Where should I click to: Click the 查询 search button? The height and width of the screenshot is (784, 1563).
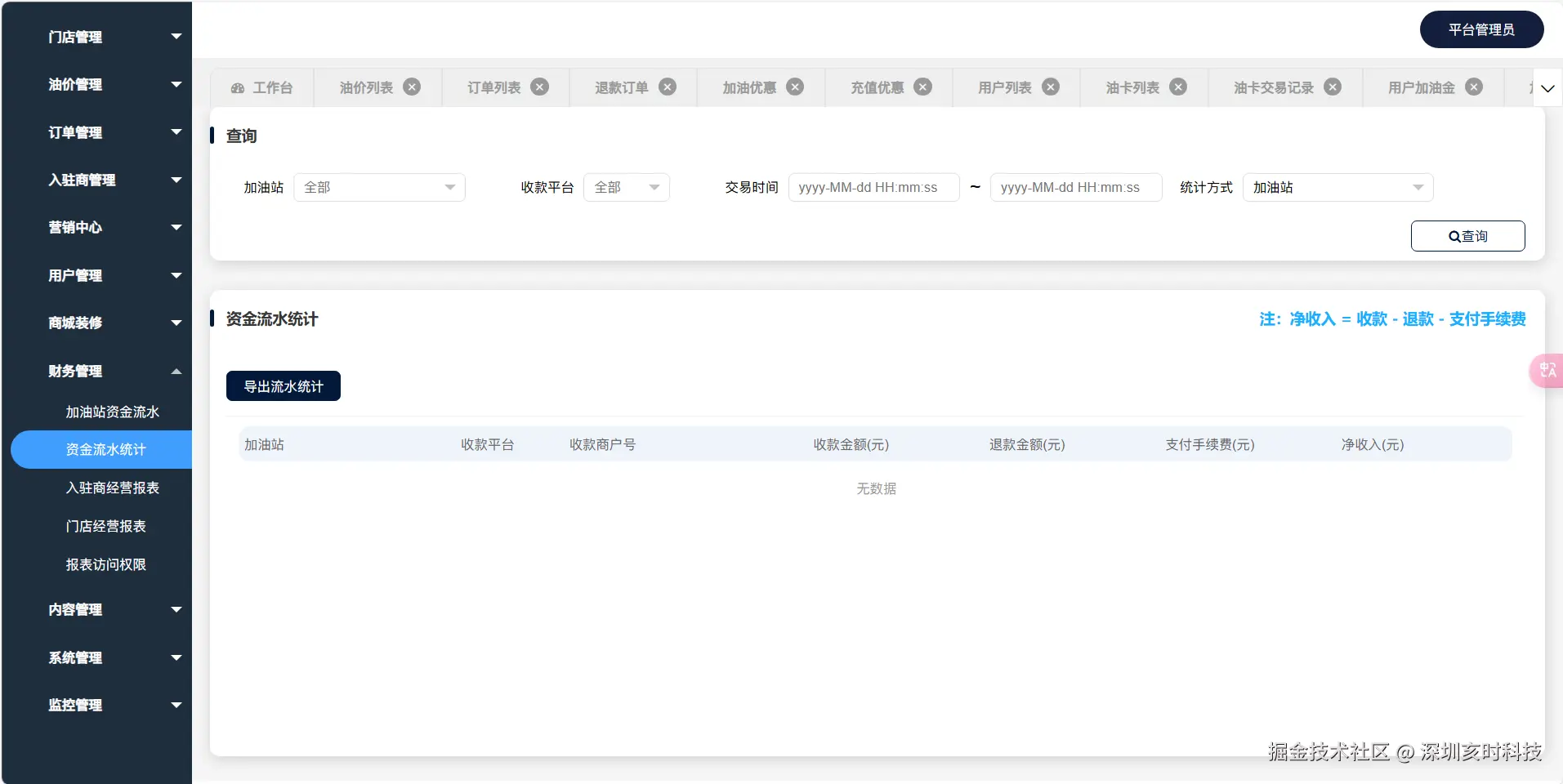coord(1467,236)
